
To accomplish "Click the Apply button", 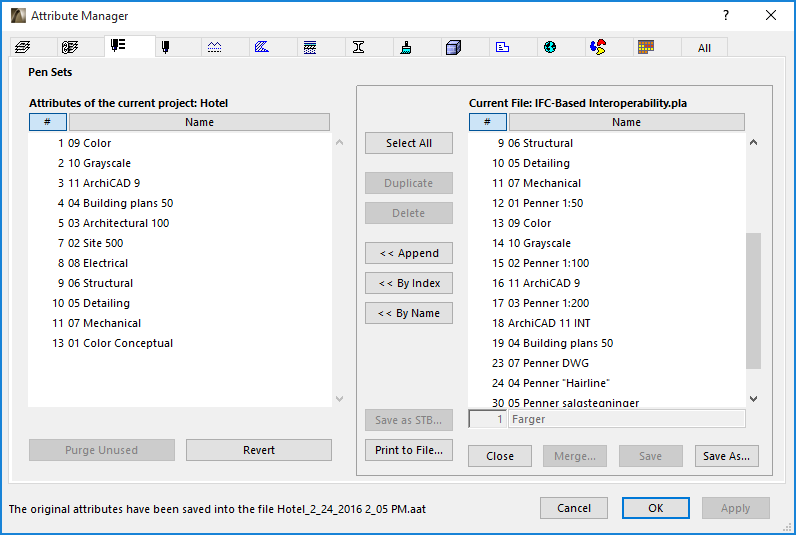I will click(736, 508).
